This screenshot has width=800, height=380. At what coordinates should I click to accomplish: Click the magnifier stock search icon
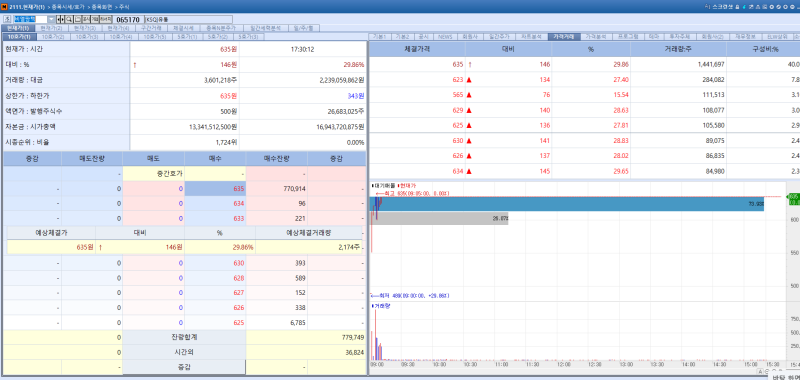click(69, 19)
